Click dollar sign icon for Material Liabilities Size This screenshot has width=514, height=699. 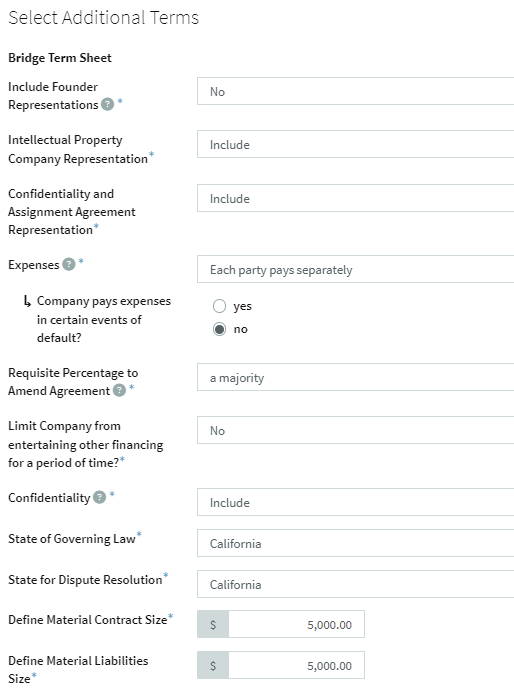213,665
